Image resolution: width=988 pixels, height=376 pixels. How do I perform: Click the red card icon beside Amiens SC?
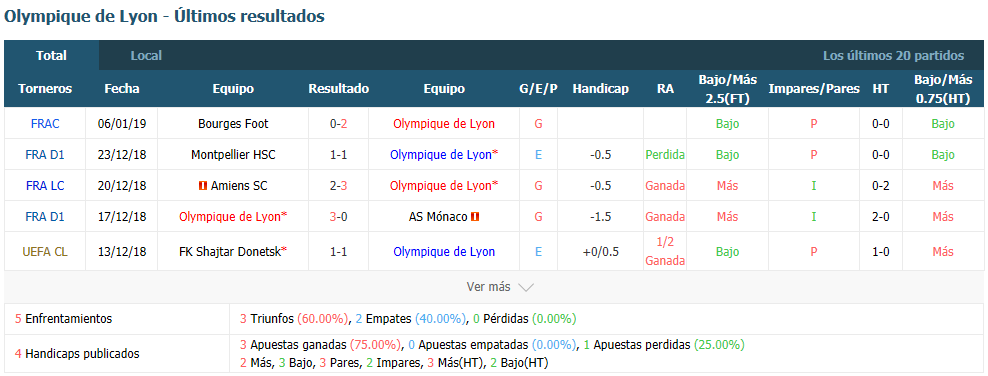pyautogui.click(x=202, y=186)
